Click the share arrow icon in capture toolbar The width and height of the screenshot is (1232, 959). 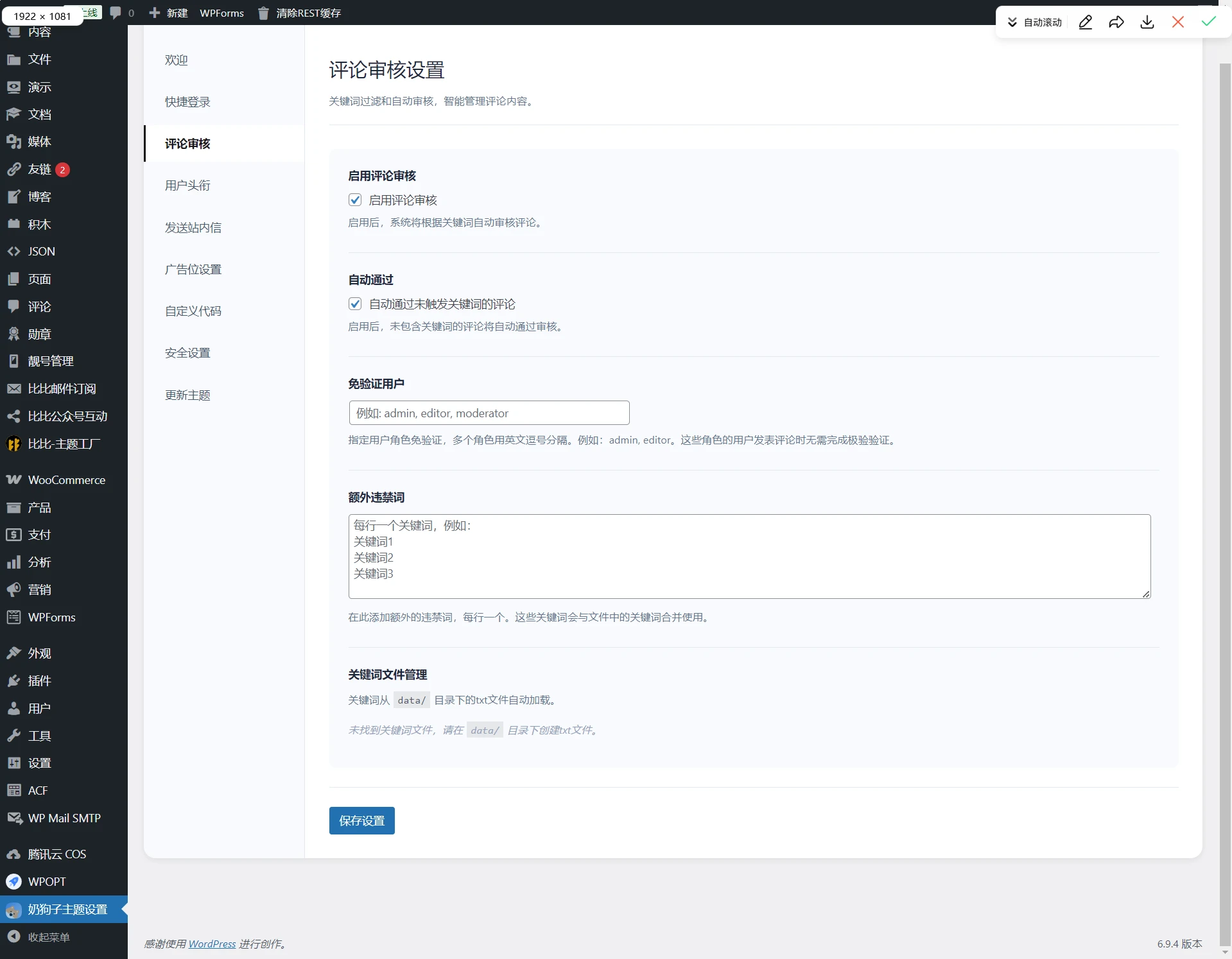click(1116, 22)
